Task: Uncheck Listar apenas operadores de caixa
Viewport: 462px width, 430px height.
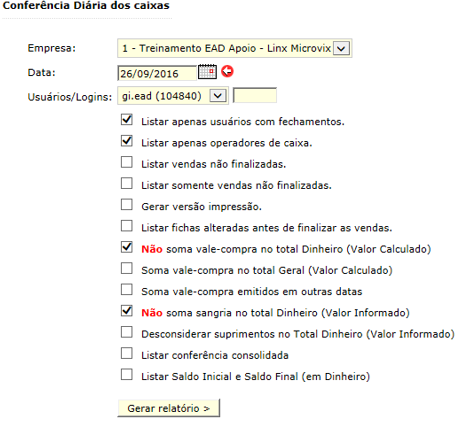Action: (x=127, y=141)
